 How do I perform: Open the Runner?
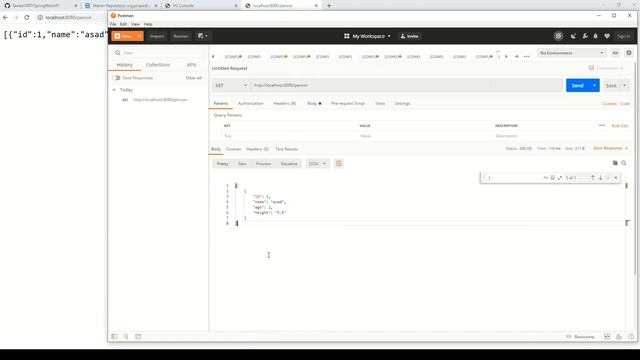(x=180, y=36)
